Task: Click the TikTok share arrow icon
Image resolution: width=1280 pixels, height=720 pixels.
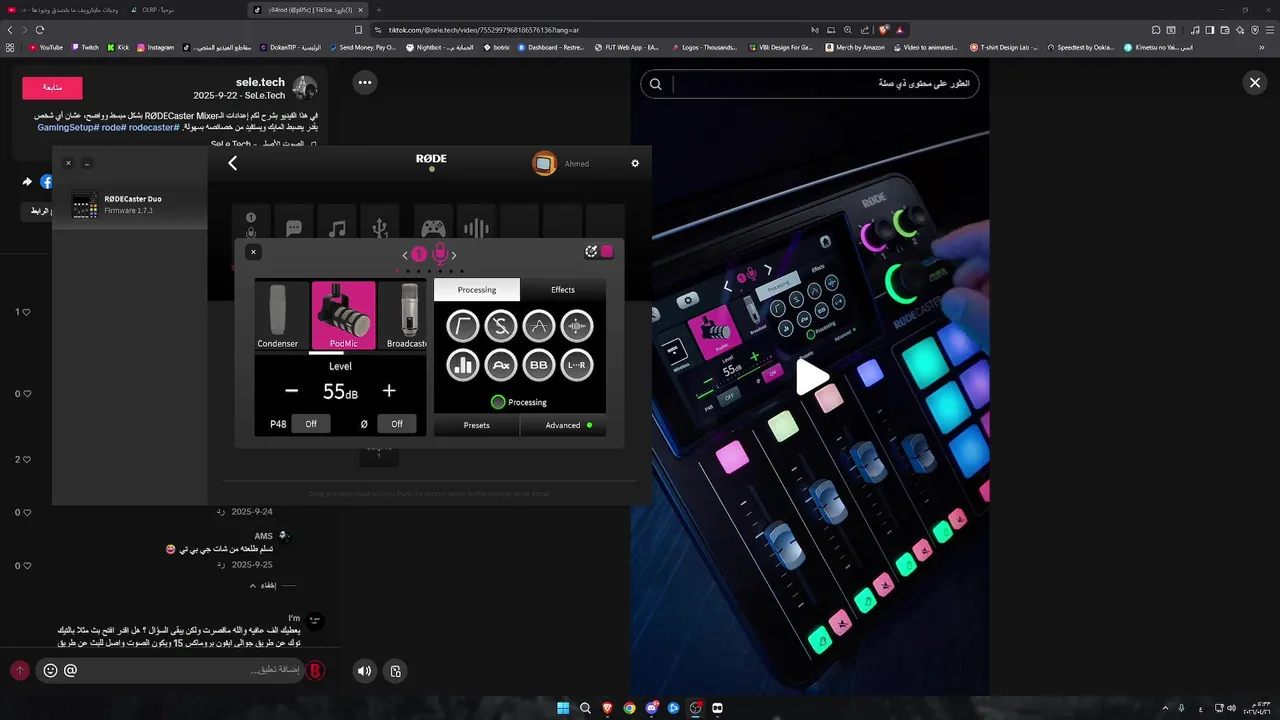Action: (27, 182)
